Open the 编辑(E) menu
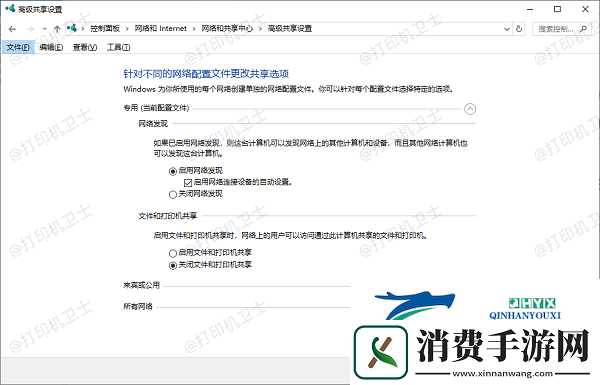The height and width of the screenshot is (385, 600). [51, 47]
